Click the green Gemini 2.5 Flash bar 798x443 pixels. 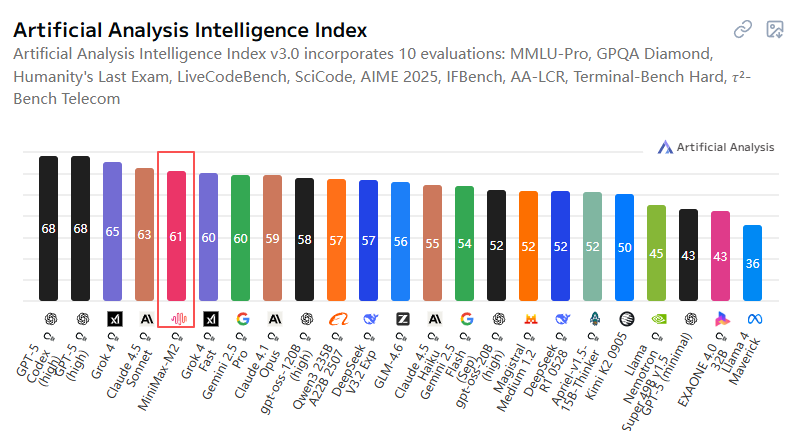coord(465,243)
